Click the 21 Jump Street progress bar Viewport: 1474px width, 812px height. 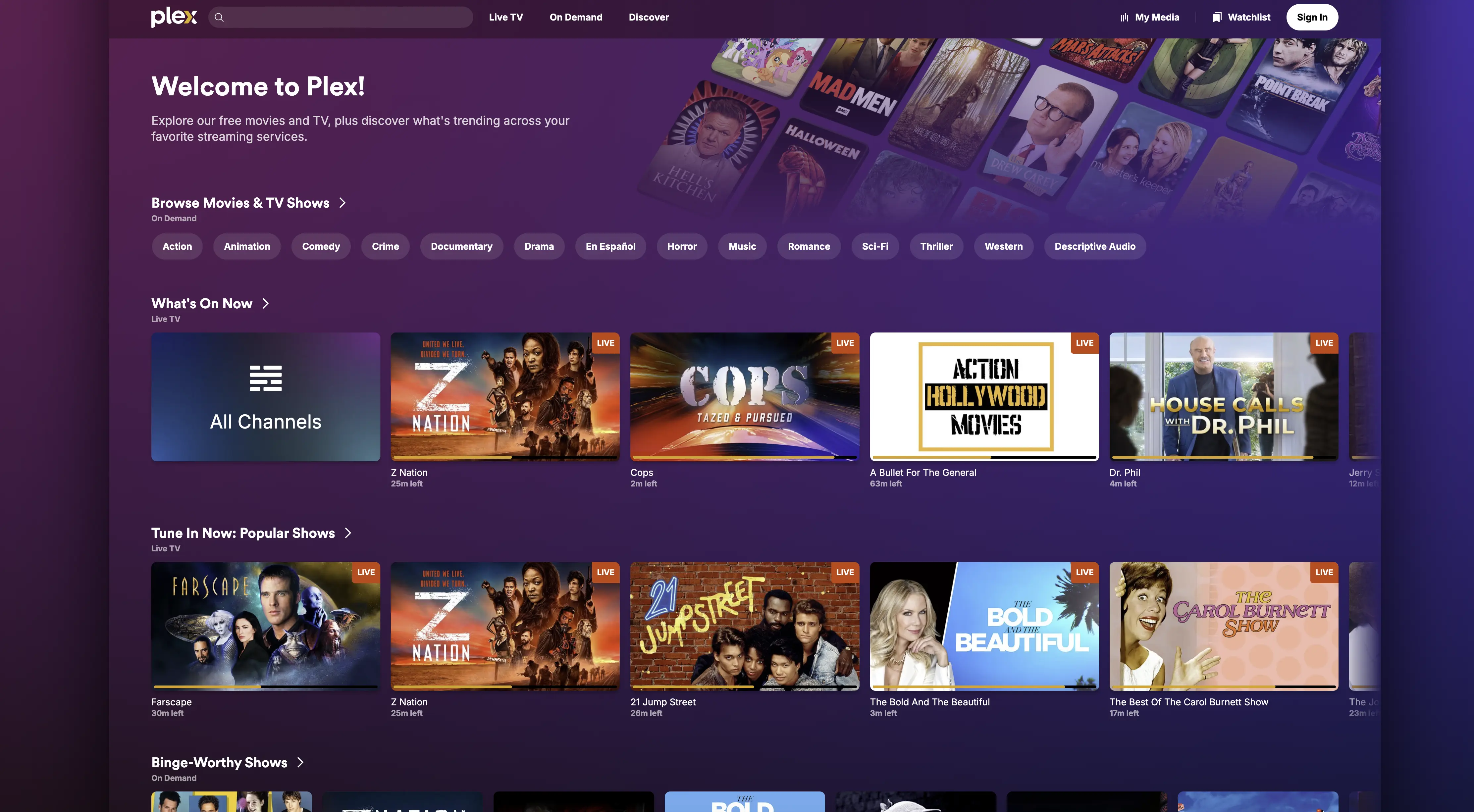tap(744, 686)
